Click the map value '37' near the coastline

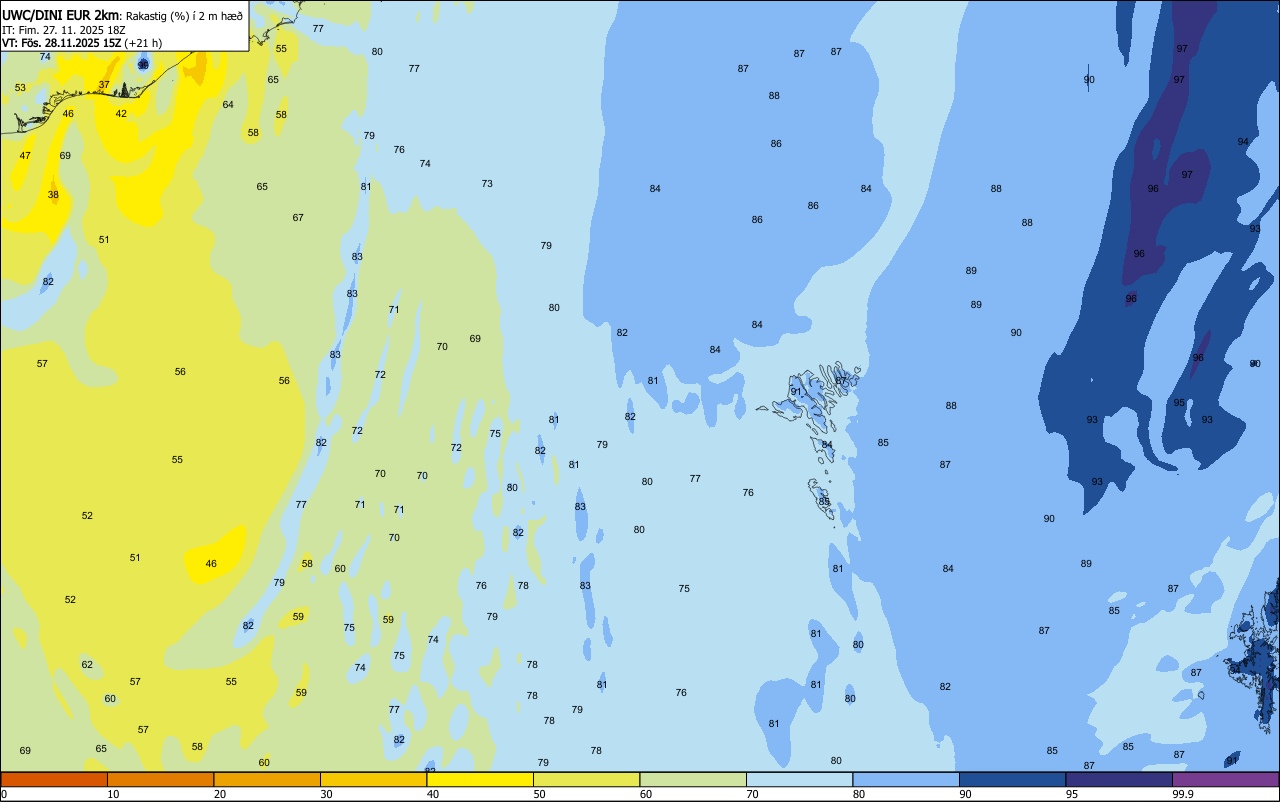point(104,85)
